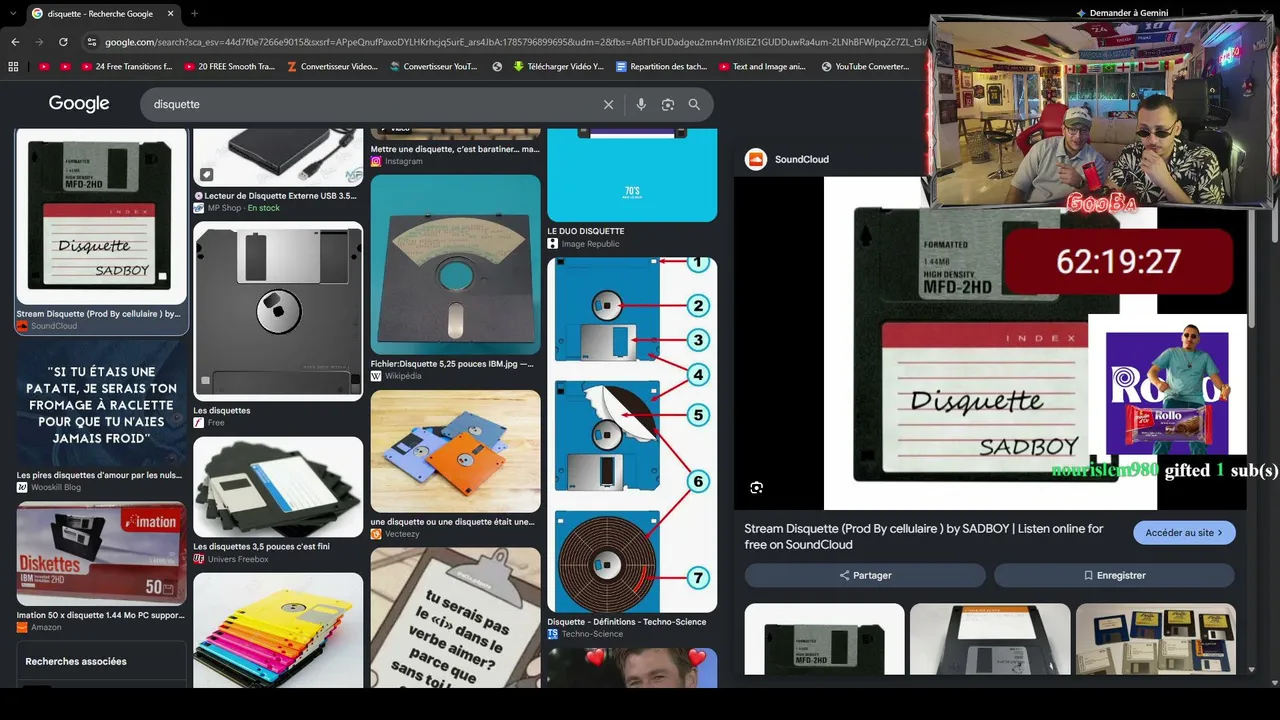Image resolution: width=1280 pixels, height=720 pixels.
Task: Open first YouTube bookmark icon
Action: tap(44, 67)
